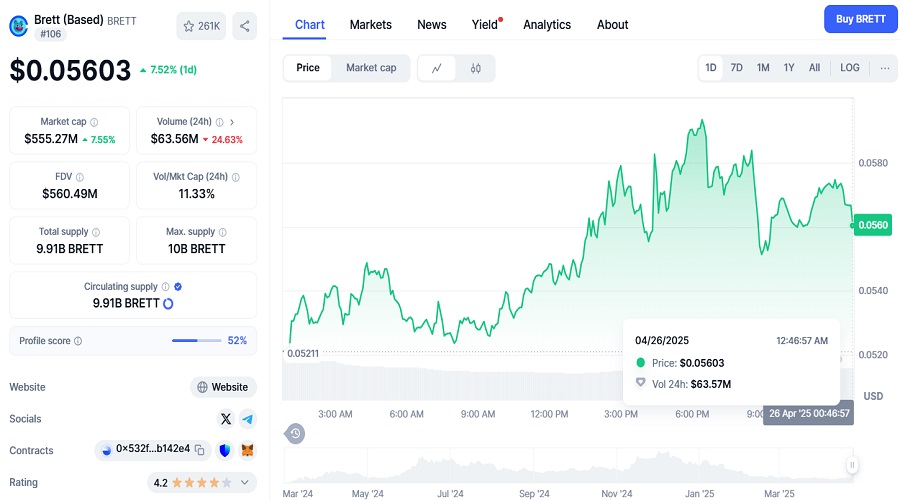
Task: Toggle LOG scale on chart
Action: pos(849,68)
